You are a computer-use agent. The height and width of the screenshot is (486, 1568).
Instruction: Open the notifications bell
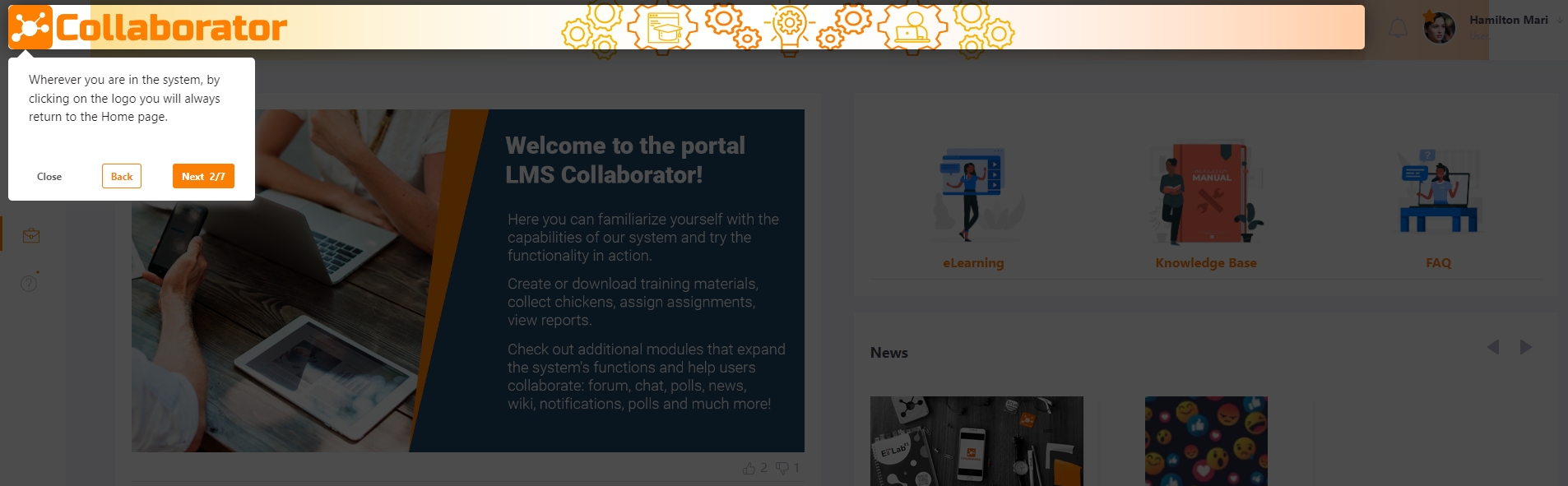(x=1398, y=29)
